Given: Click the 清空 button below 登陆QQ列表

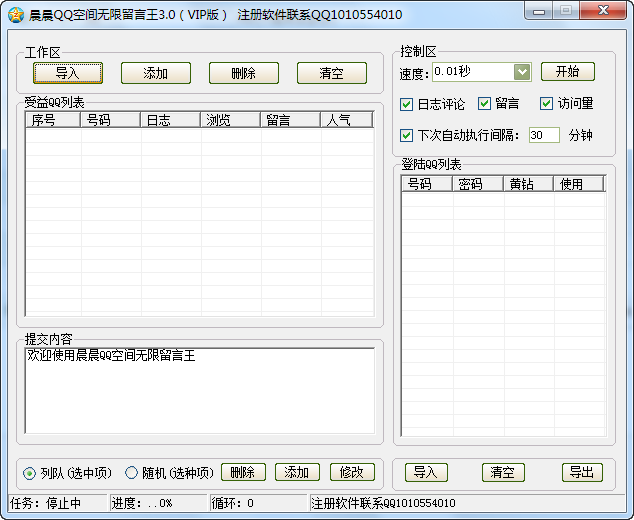Looking at the screenshot, I should [503, 472].
